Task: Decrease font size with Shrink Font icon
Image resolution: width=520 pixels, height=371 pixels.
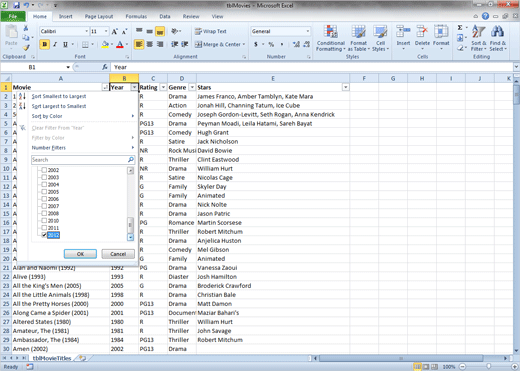Action: [x=124, y=31]
